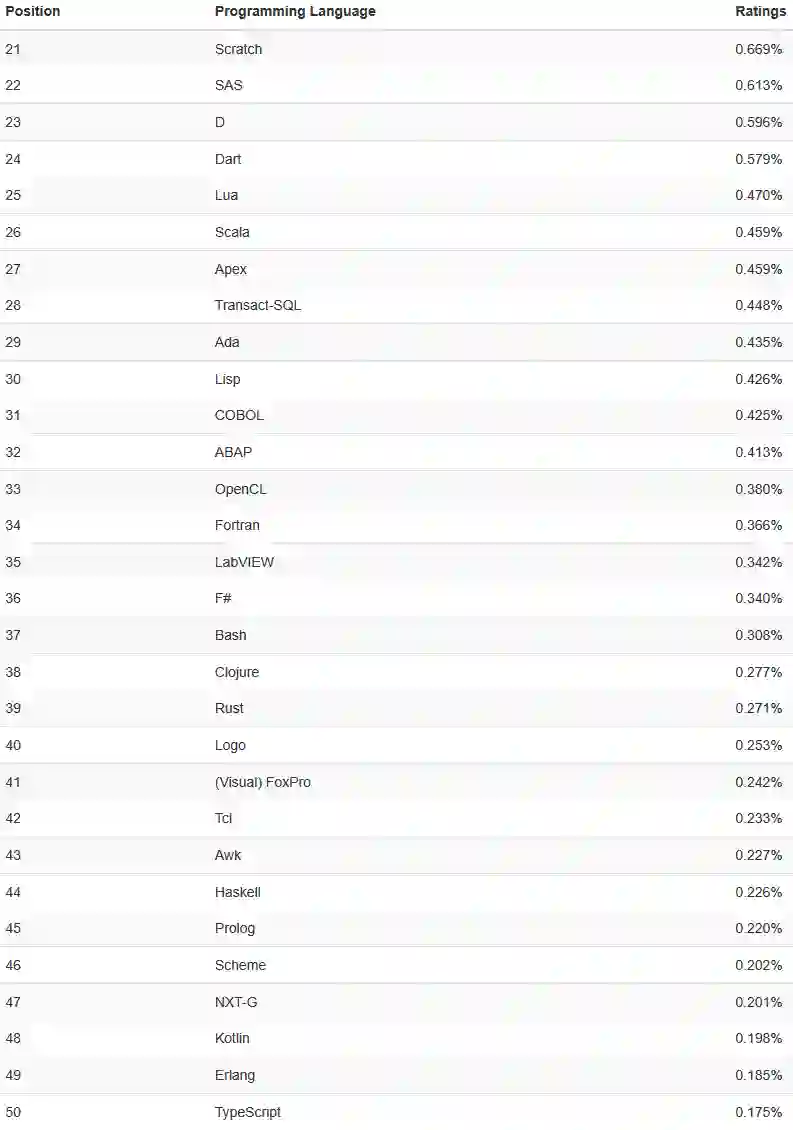Select the COBOL language cell

pyautogui.click(x=239, y=415)
